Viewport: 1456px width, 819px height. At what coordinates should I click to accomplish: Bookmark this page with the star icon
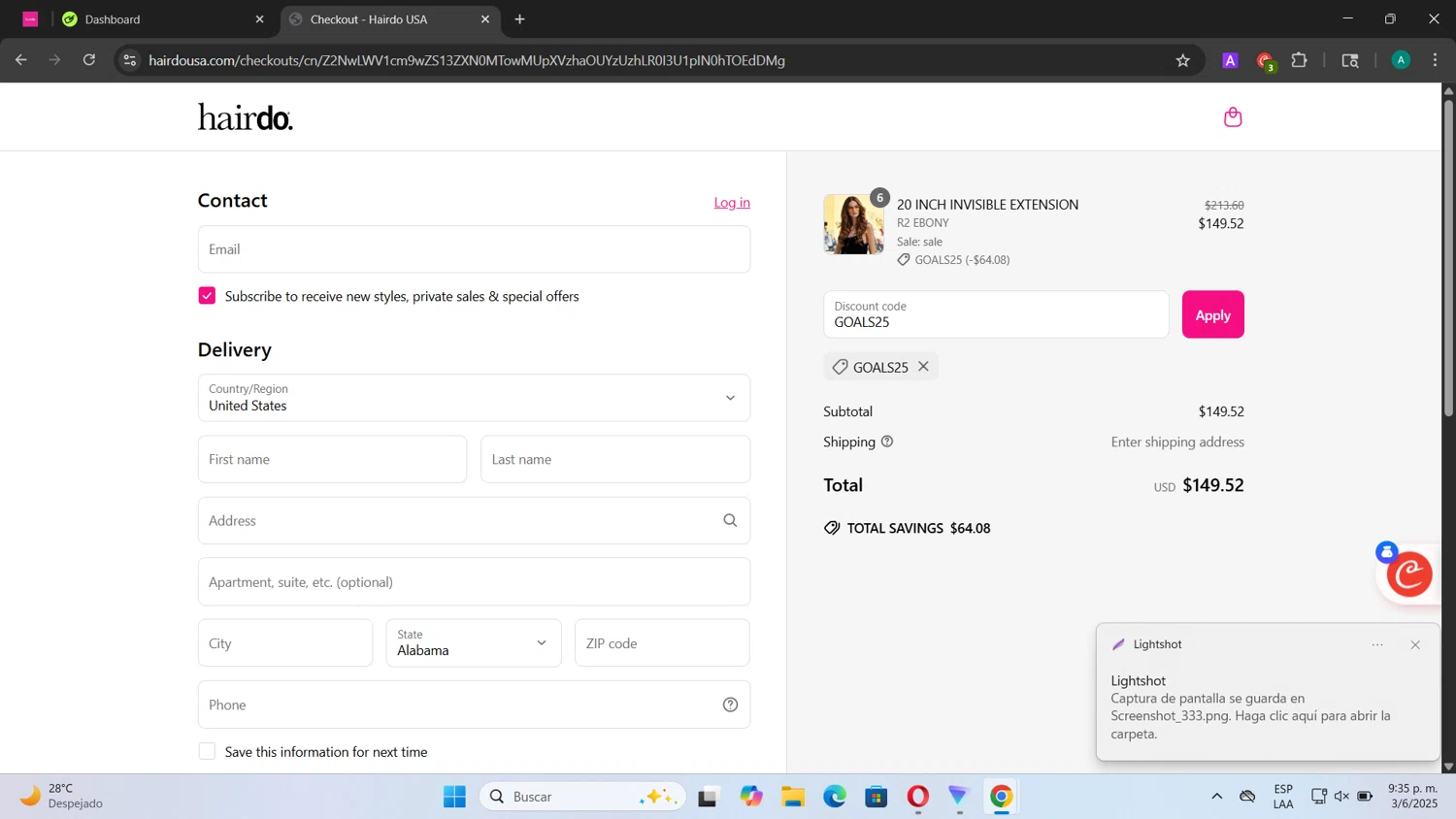click(1182, 60)
